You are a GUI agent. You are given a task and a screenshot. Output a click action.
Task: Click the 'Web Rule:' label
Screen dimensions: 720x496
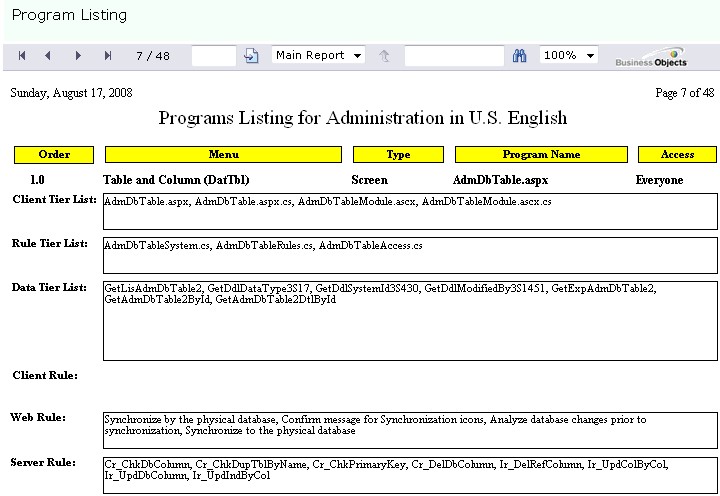point(38,417)
